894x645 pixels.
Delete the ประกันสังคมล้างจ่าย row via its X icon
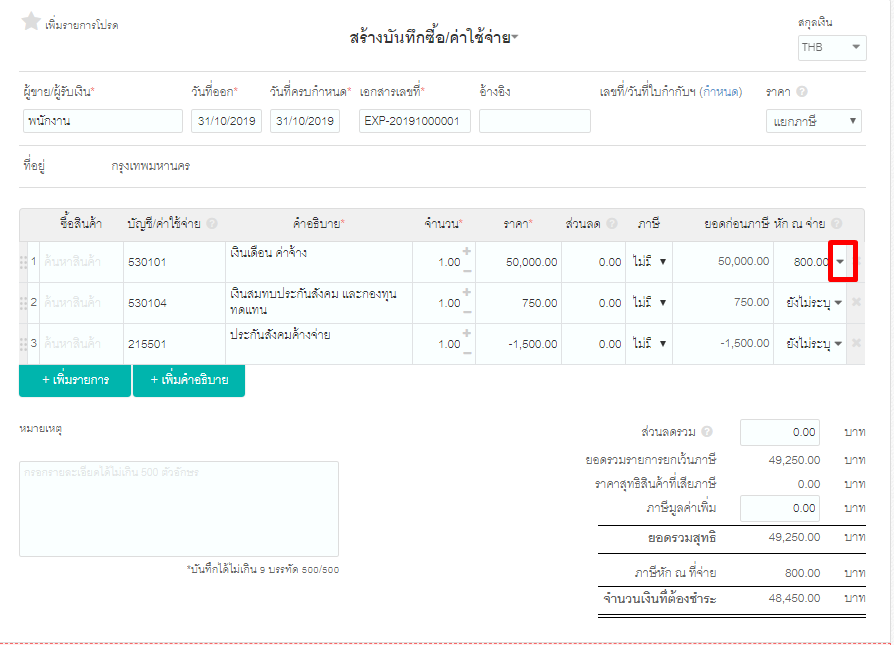pyautogui.click(x=856, y=343)
